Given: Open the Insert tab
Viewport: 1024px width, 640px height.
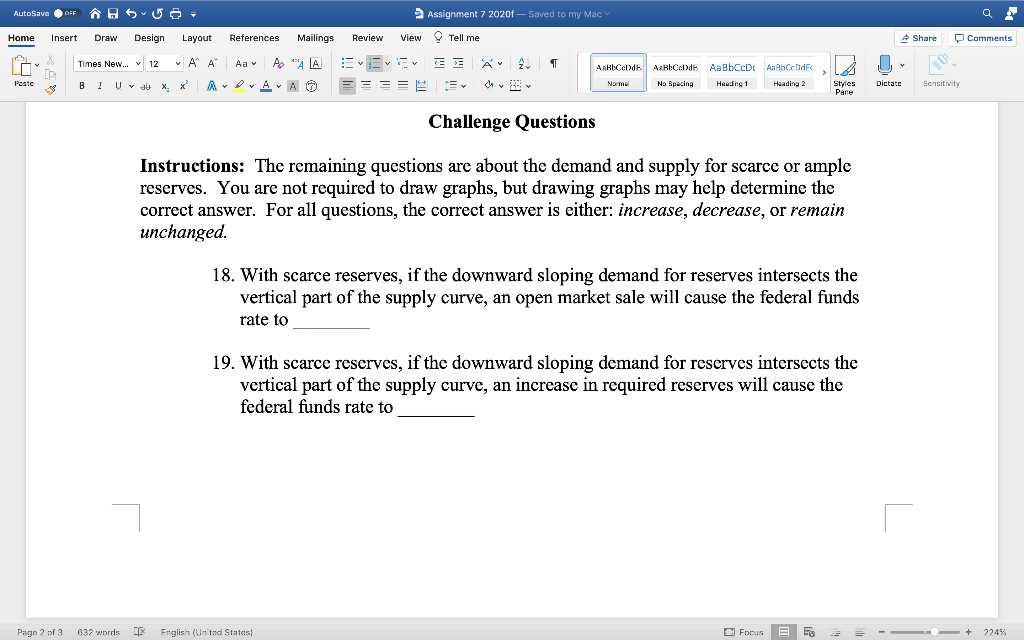Looking at the screenshot, I should [x=64, y=38].
